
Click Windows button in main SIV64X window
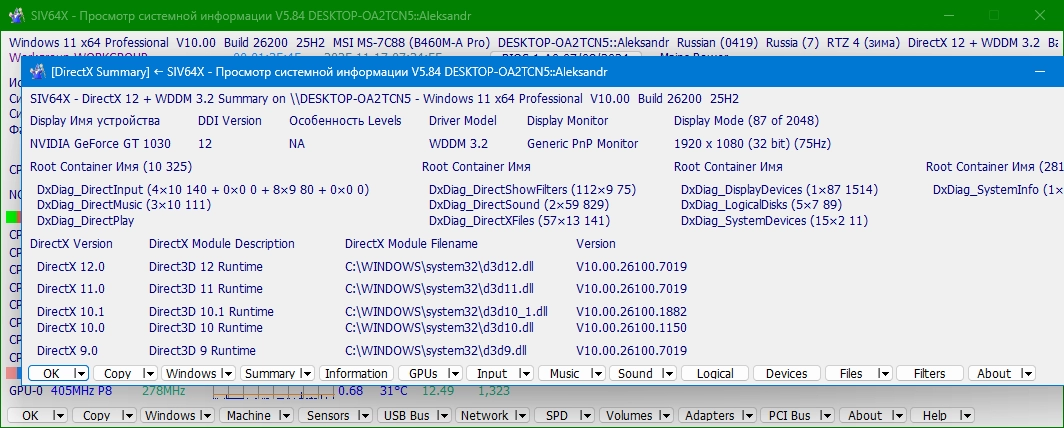tap(170, 415)
